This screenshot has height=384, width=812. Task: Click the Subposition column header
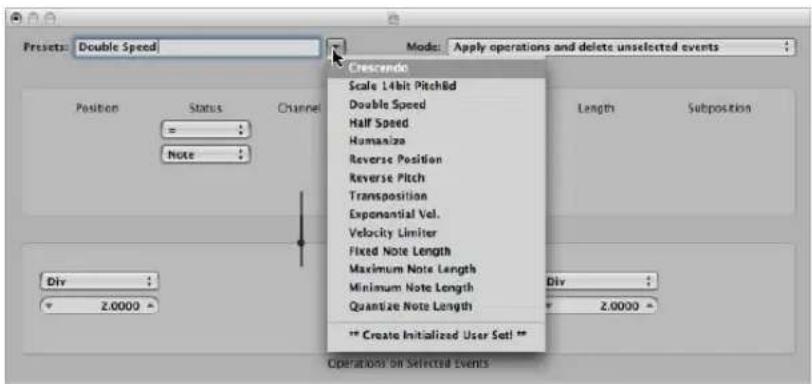(x=719, y=108)
